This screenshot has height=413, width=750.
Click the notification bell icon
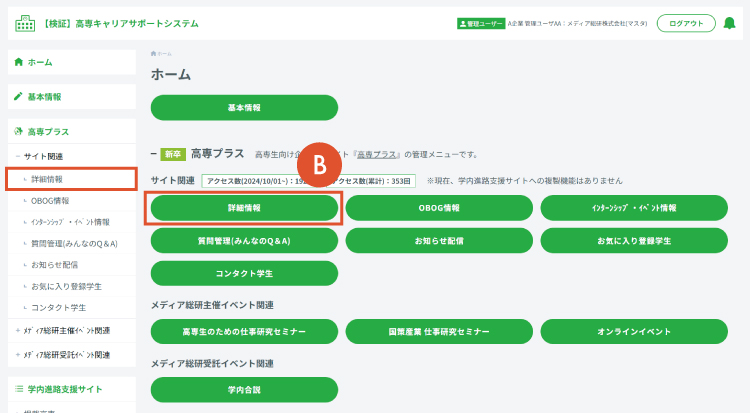(729, 23)
